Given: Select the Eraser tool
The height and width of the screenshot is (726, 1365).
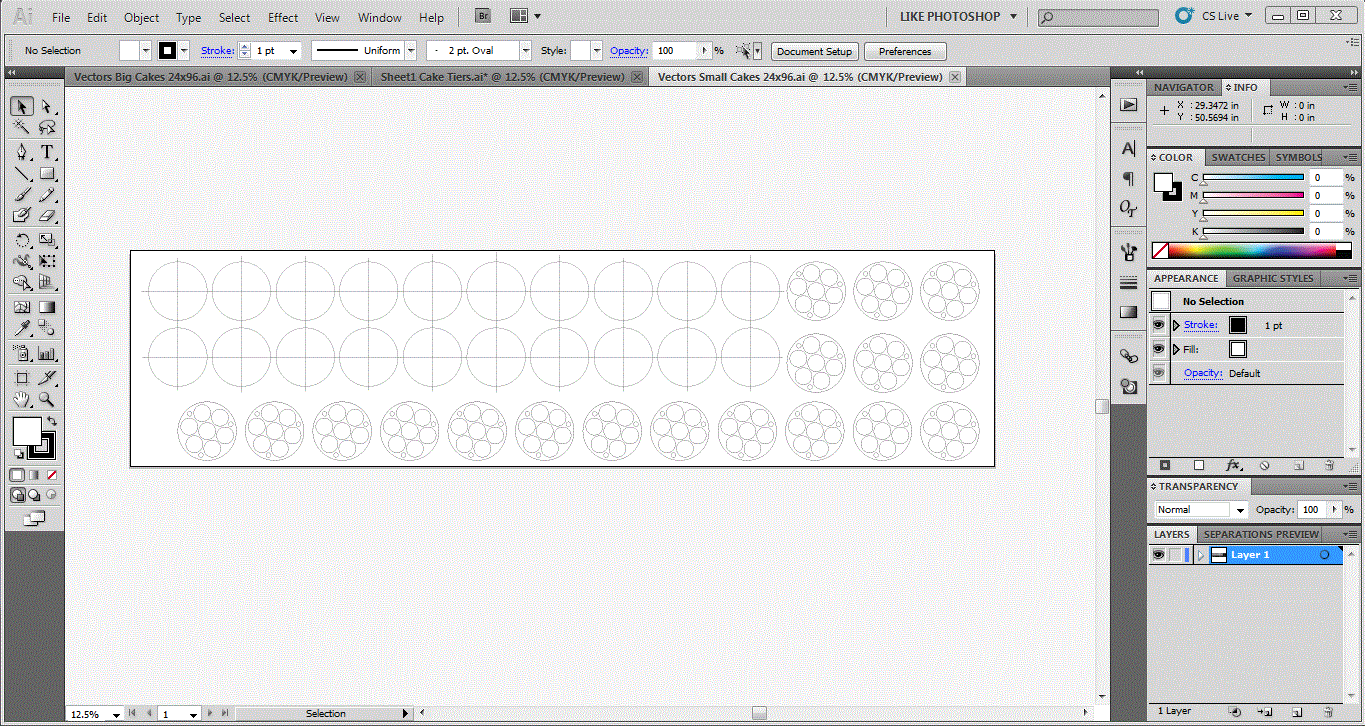Looking at the screenshot, I should [x=47, y=216].
